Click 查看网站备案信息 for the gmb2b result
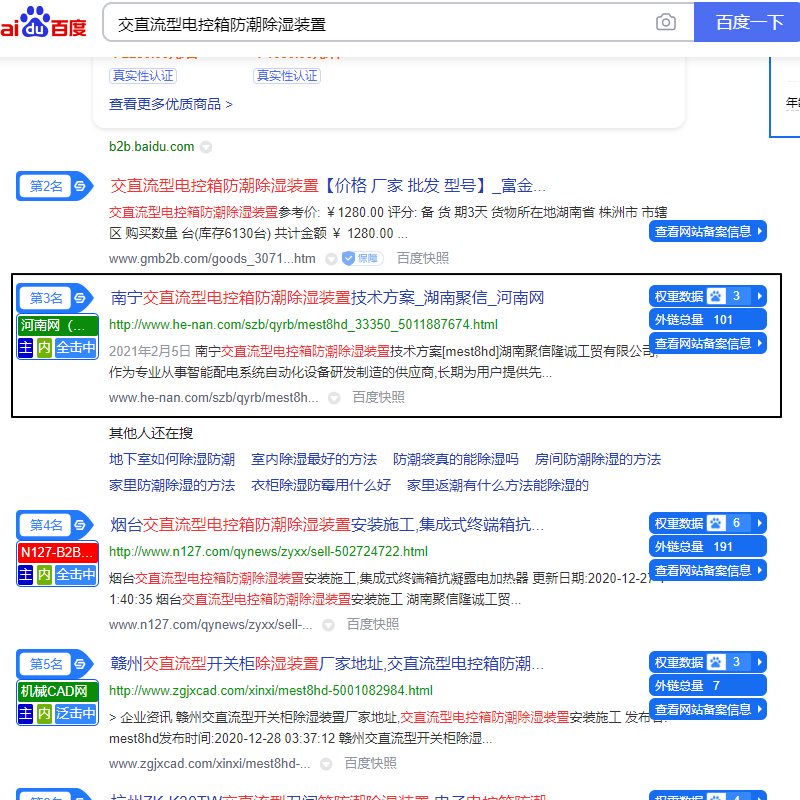 click(x=708, y=232)
